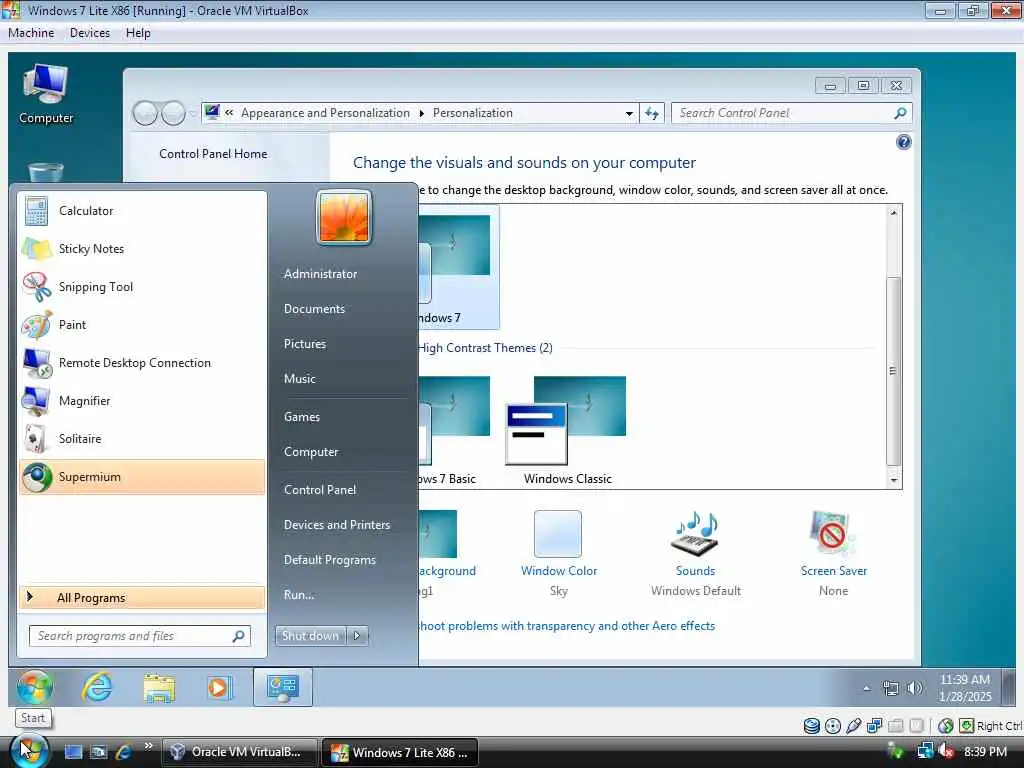Screen dimensions: 1024x768
Task: Click the Window Color Sky swatch
Action: click(x=558, y=534)
